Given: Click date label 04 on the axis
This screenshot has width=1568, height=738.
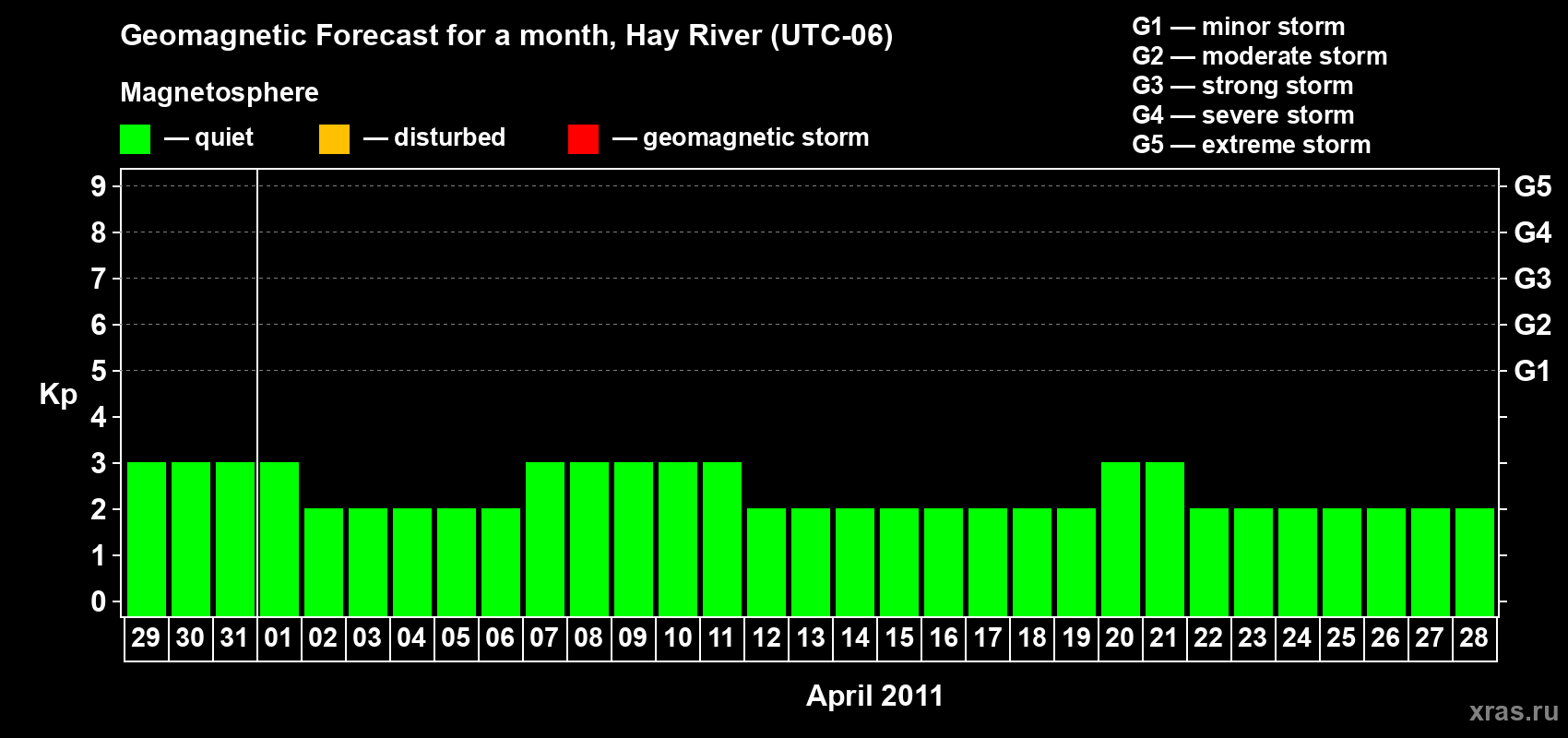Looking at the screenshot, I should 411,638.
